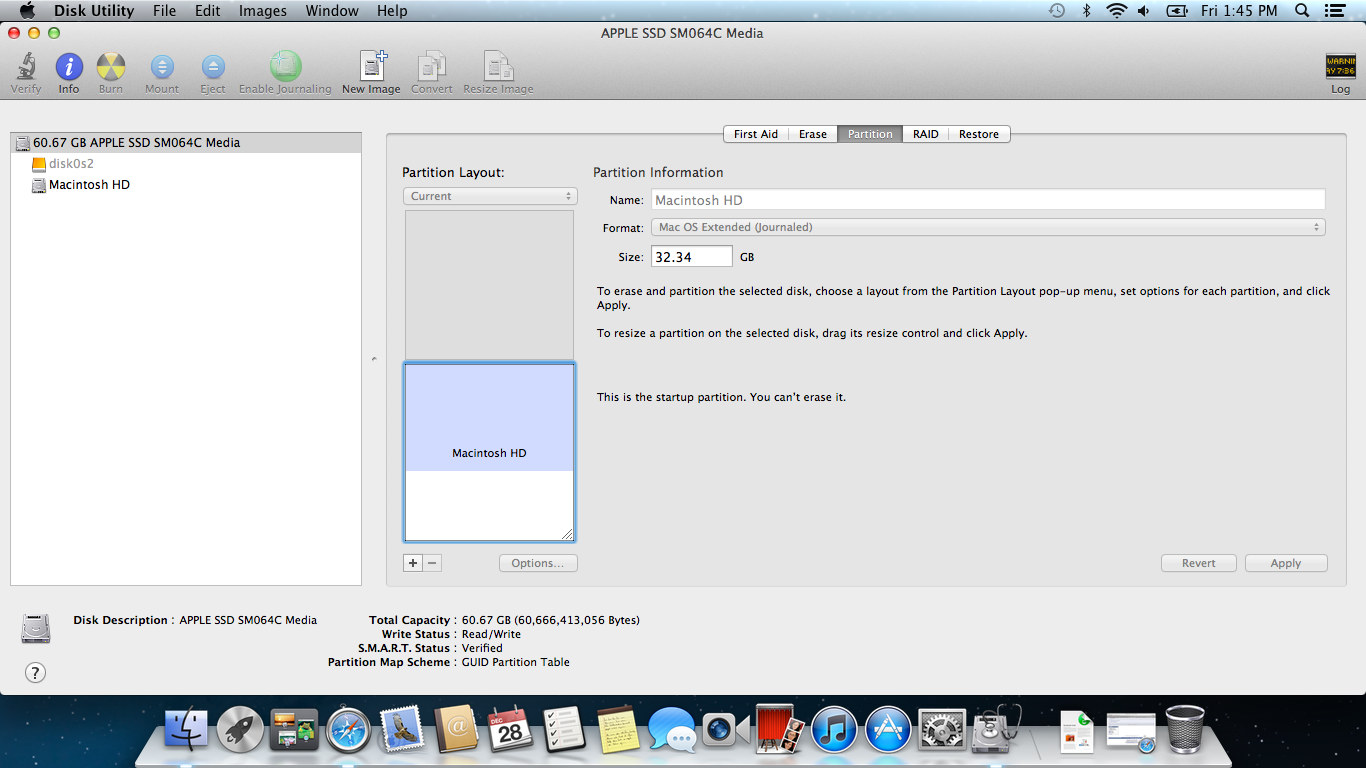Open the Images menu
This screenshot has width=1366, height=768.
[262, 11]
